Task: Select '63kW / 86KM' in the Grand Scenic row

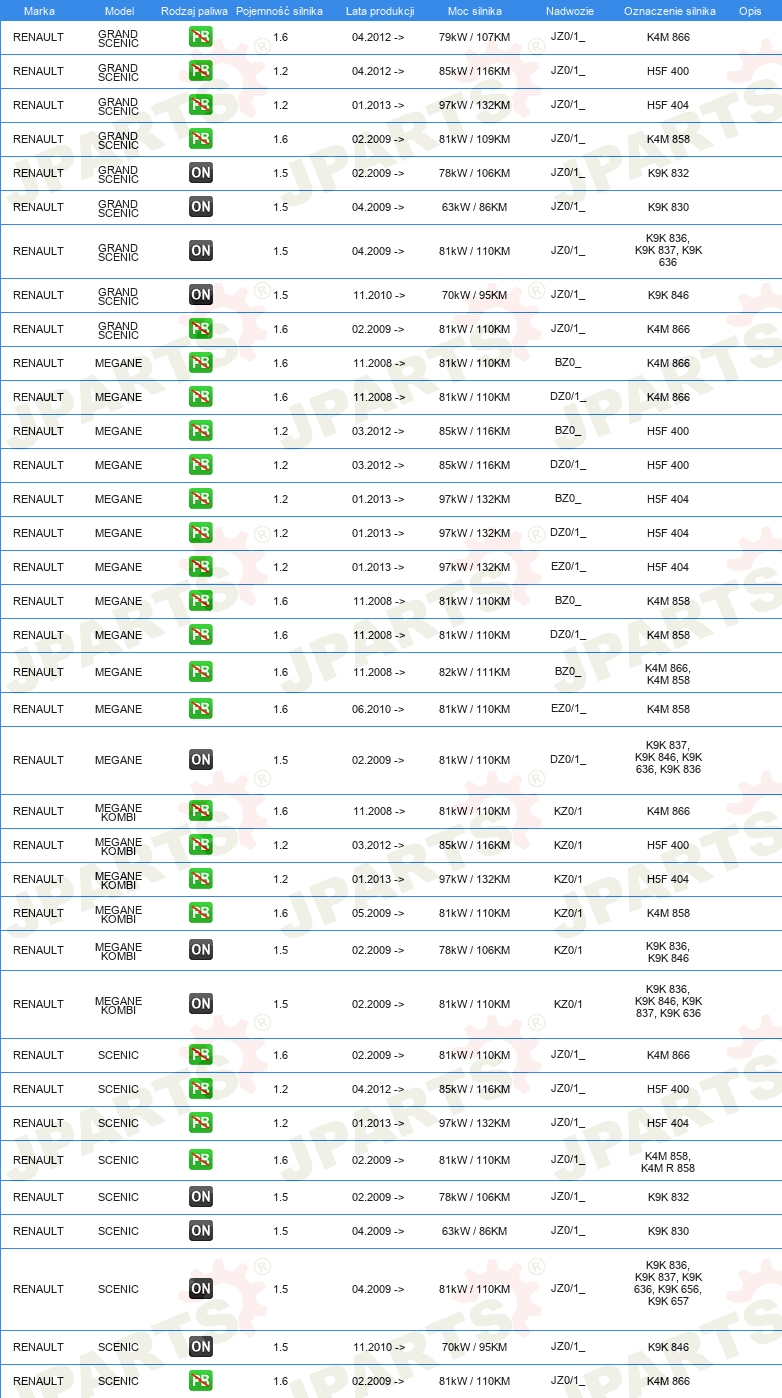Action: (x=474, y=207)
